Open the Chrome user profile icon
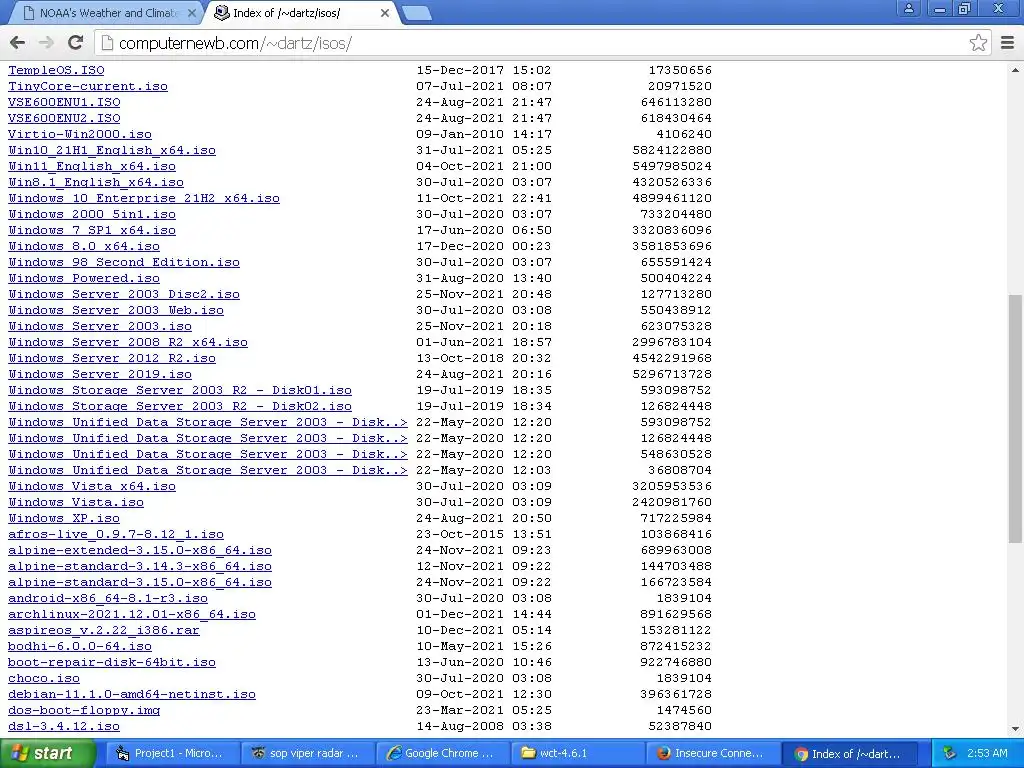 908,8
